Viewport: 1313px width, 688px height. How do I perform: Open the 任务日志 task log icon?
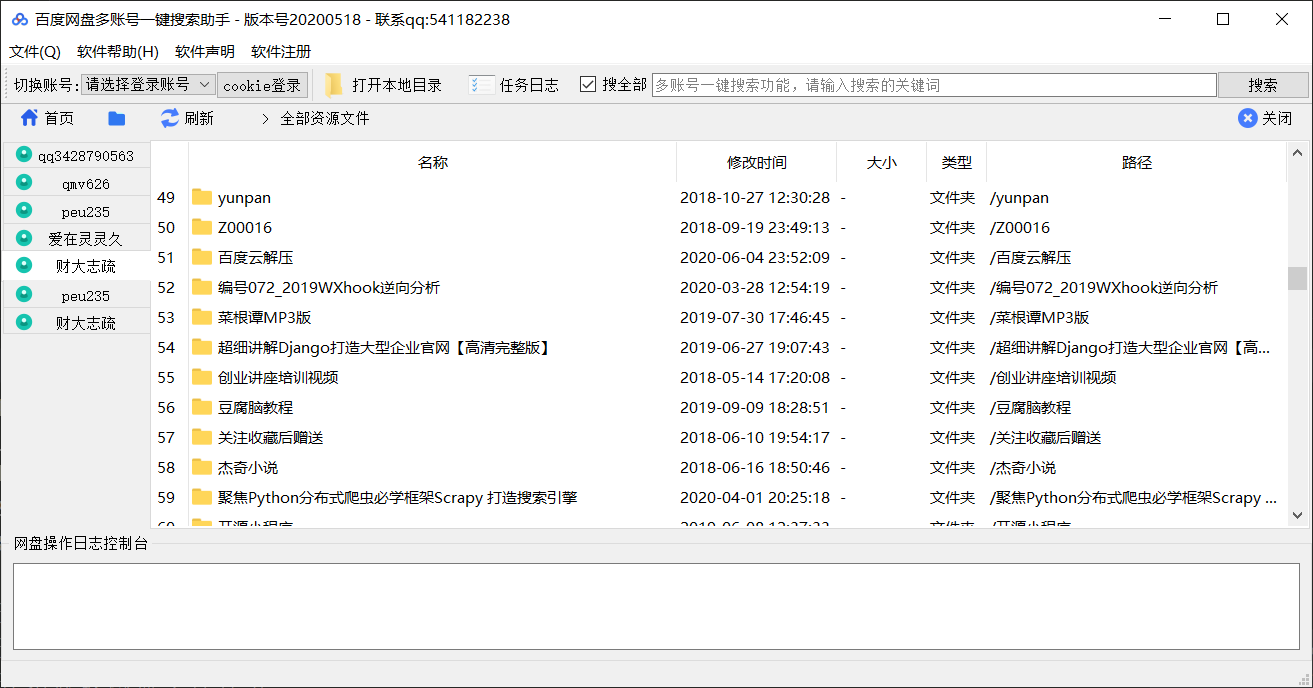pos(480,84)
